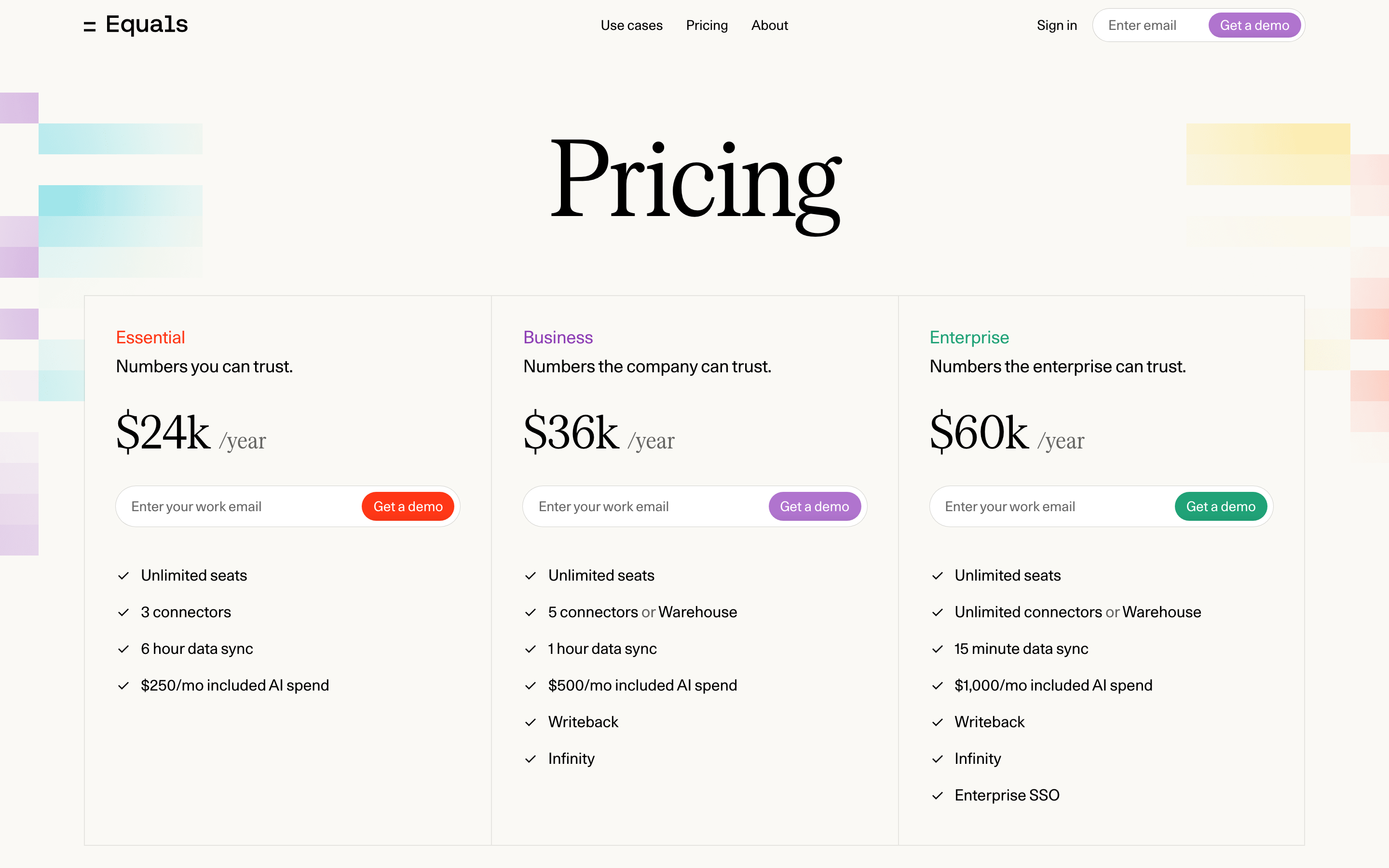
Task: Click the Equals logo icon
Action: pyautogui.click(x=90, y=27)
